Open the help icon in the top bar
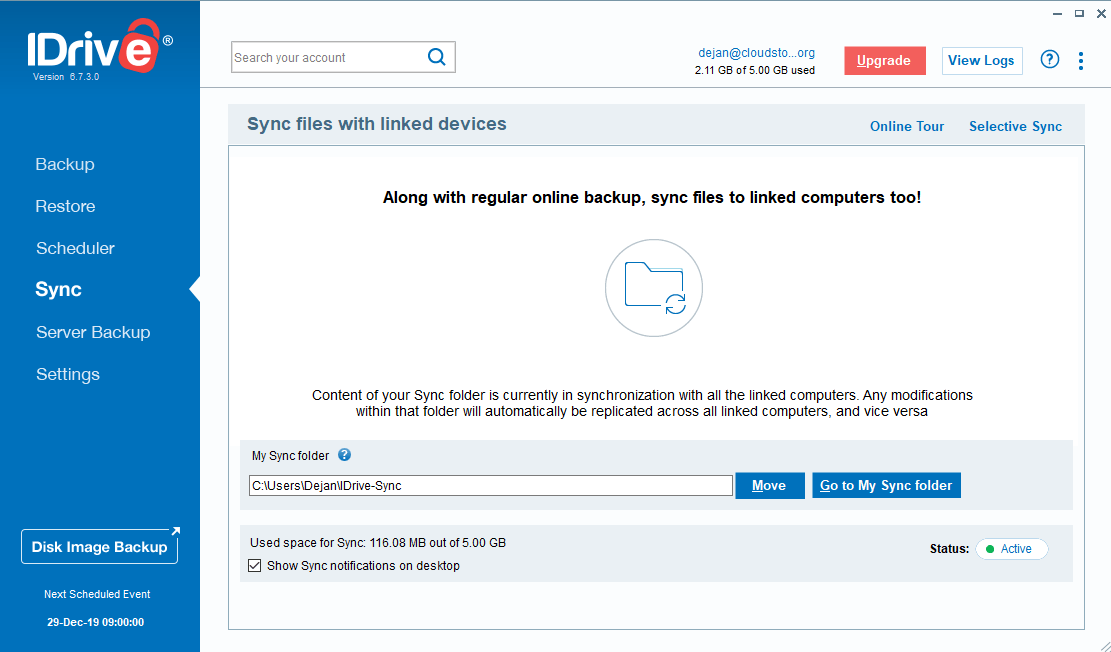 click(1049, 60)
